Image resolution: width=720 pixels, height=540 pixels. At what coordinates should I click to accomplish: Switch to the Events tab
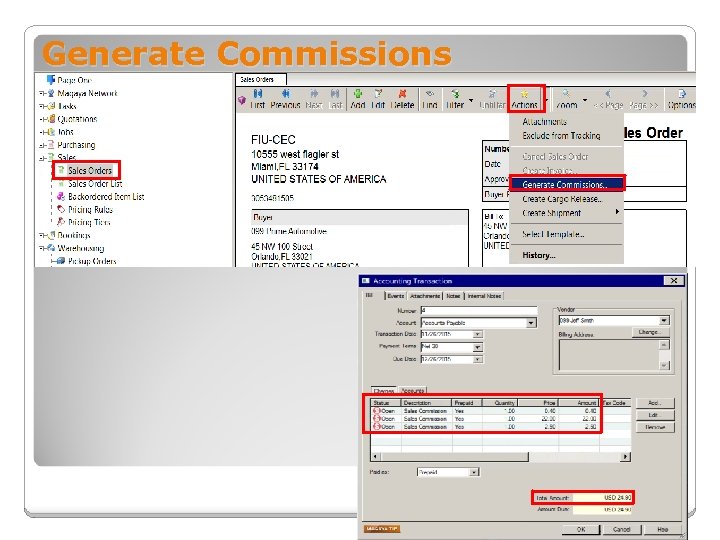coord(396,296)
